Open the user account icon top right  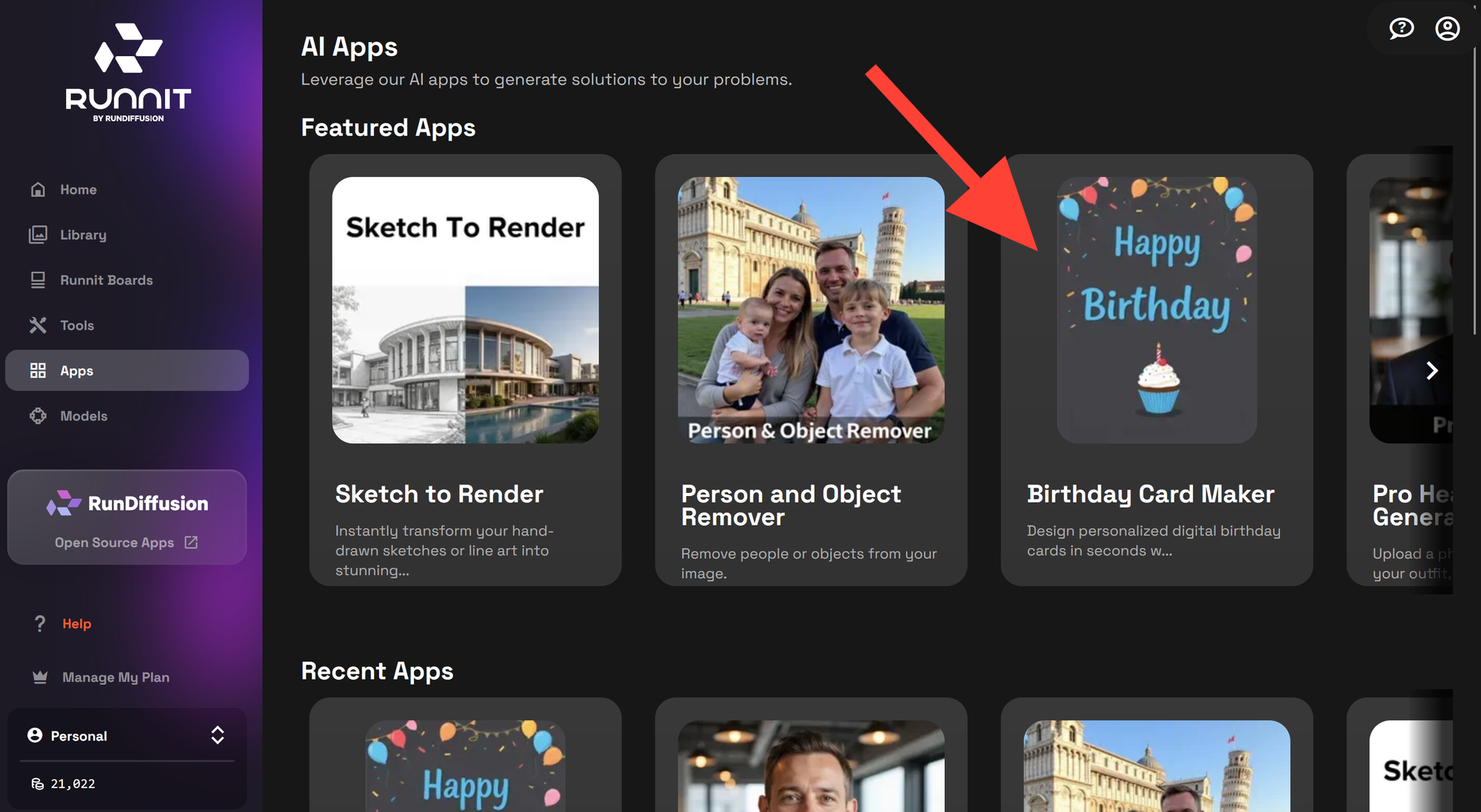pyautogui.click(x=1447, y=29)
